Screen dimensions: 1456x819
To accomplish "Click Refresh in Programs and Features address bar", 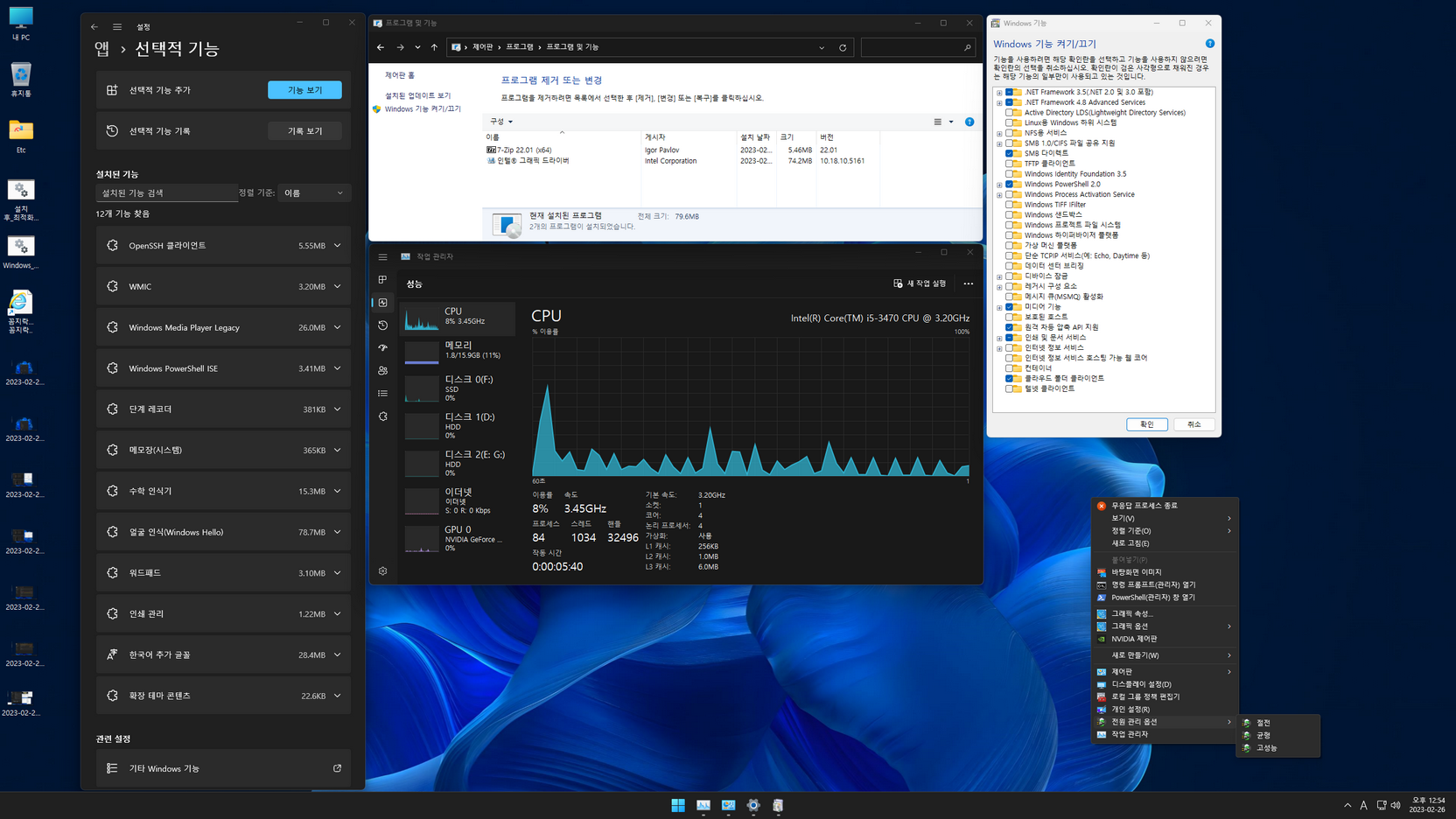I will tap(843, 47).
